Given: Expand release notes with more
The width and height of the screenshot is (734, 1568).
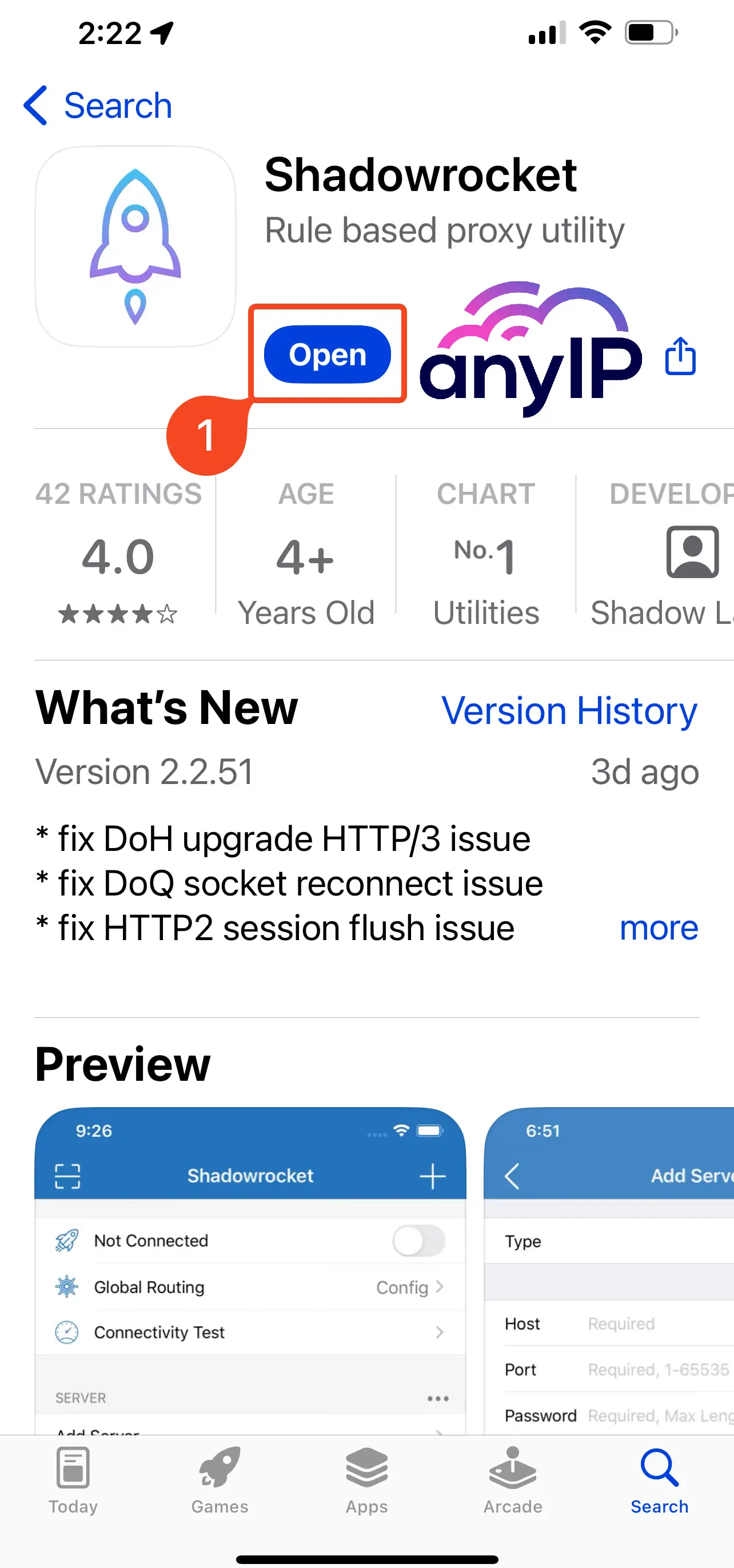Looking at the screenshot, I should [x=659, y=928].
